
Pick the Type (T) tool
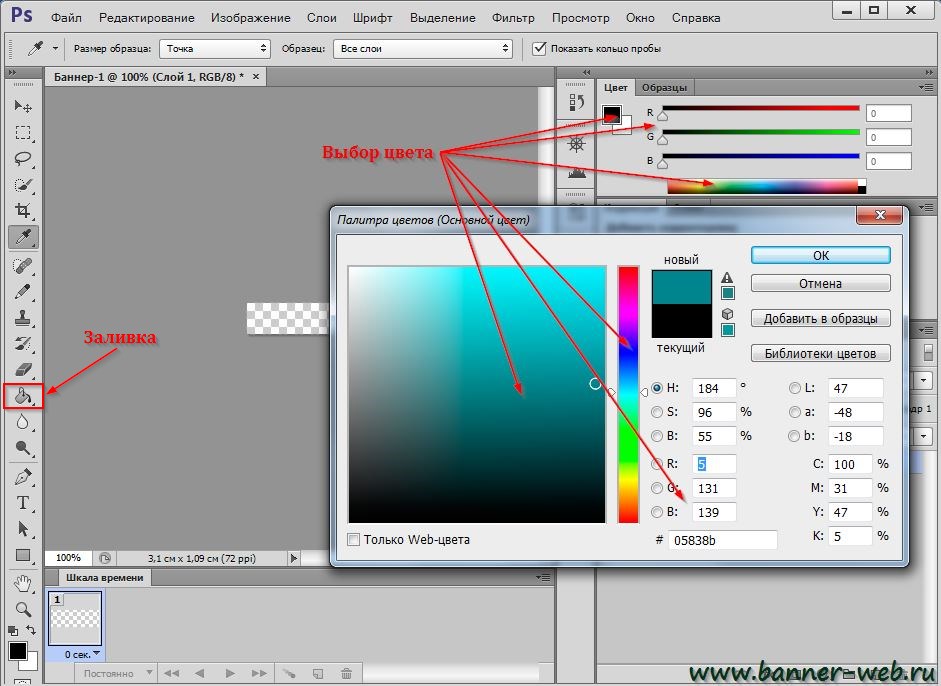[23, 502]
